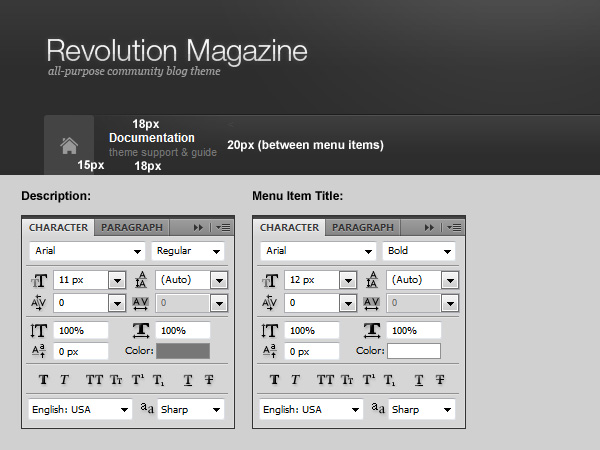Screen dimensions: 600x450
Task: Enable Faux Italic in Menu Item Title panel
Action: pyautogui.click(x=295, y=380)
